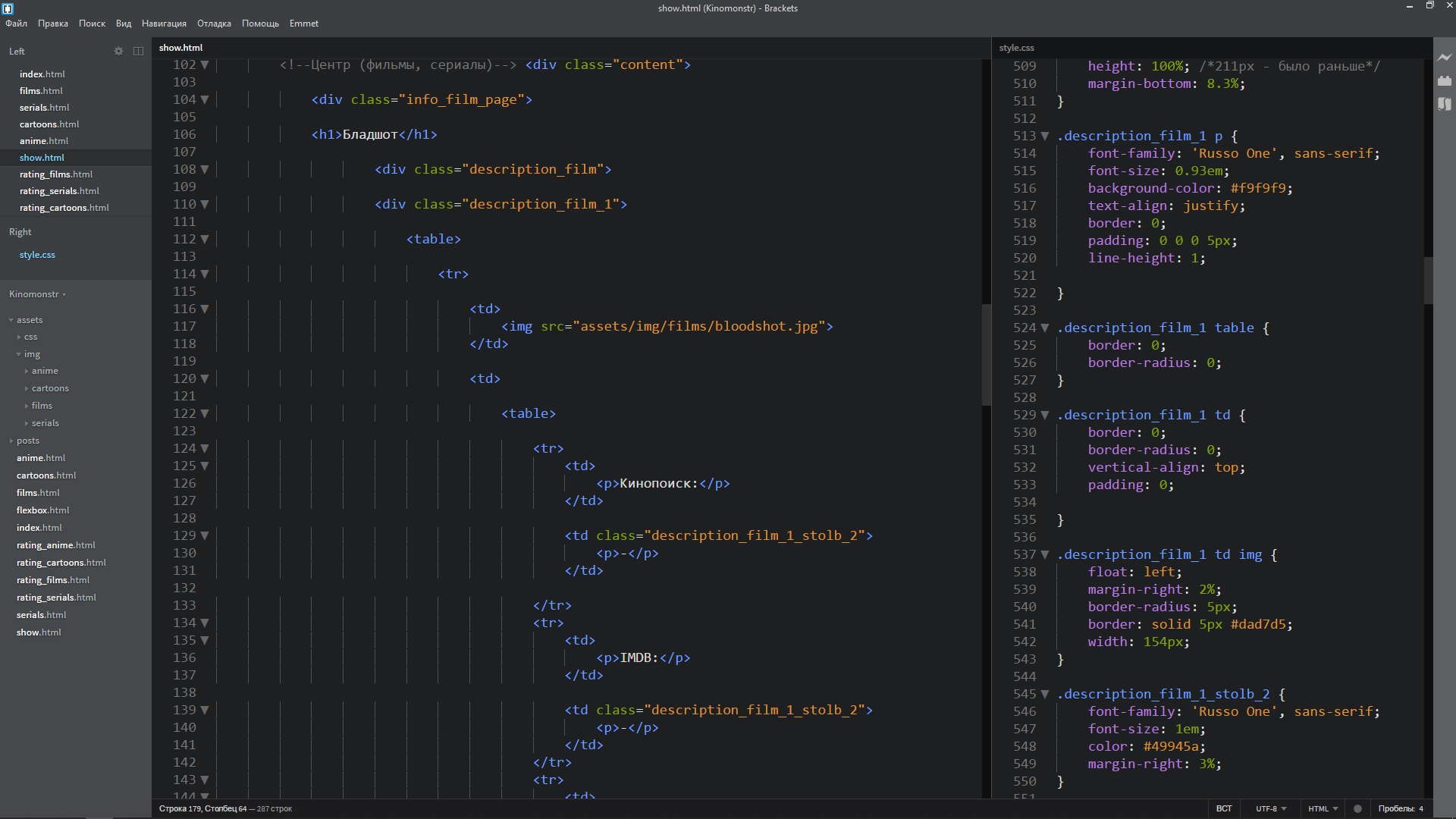Expand the serials folder in tree
This screenshot has width=1456, height=819.
(27, 423)
